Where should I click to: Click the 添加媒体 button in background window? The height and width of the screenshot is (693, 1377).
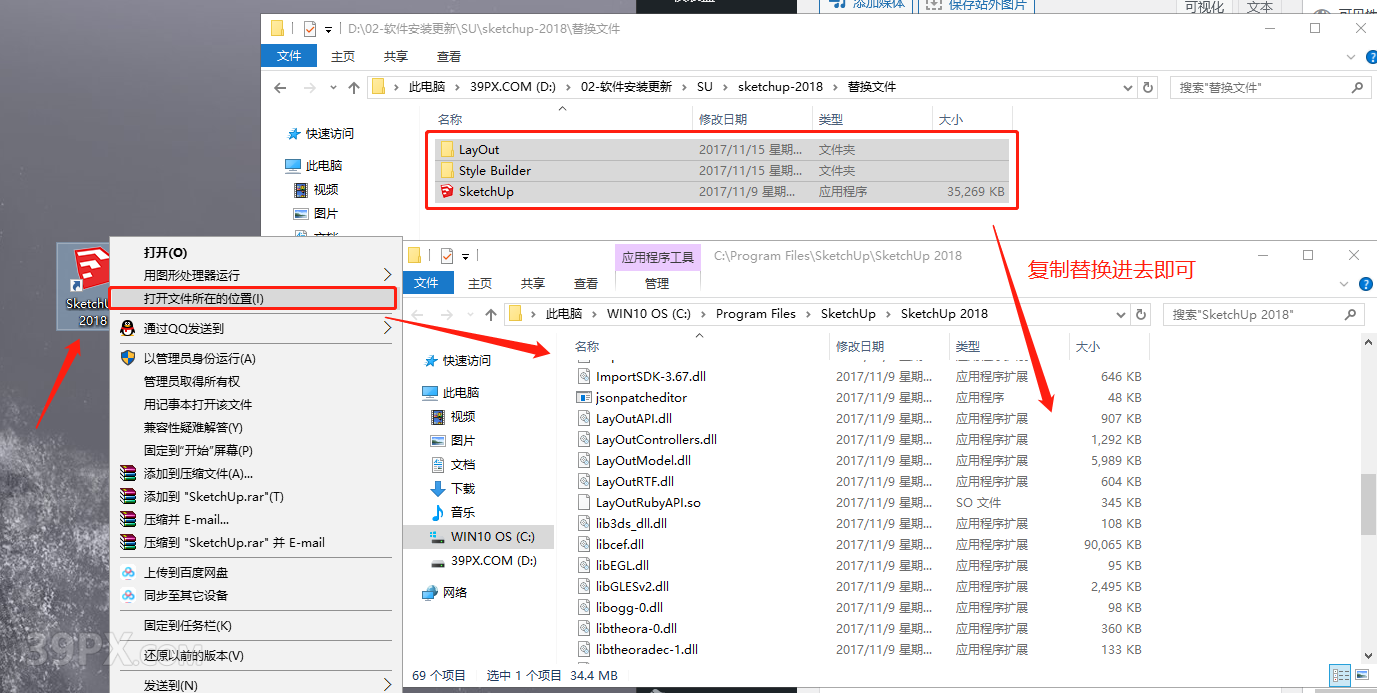click(867, 5)
